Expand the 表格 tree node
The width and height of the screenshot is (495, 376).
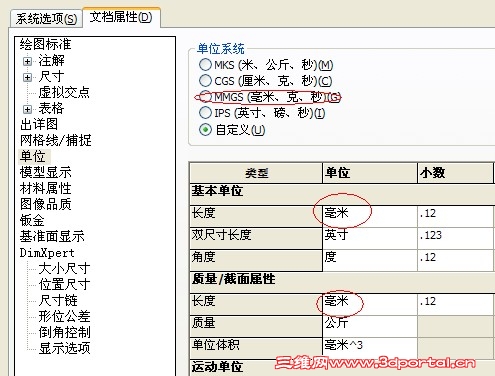click(x=28, y=109)
